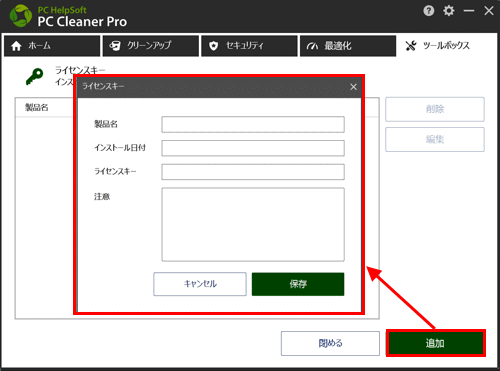The width and height of the screenshot is (500, 371).
Task: Focus the 製品名 input field
Action: pos(253,124)
